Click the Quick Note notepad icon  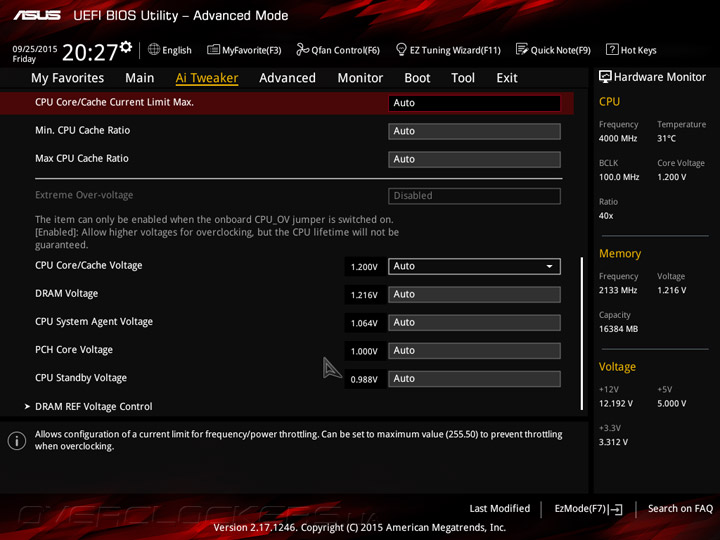coord(522,49)
